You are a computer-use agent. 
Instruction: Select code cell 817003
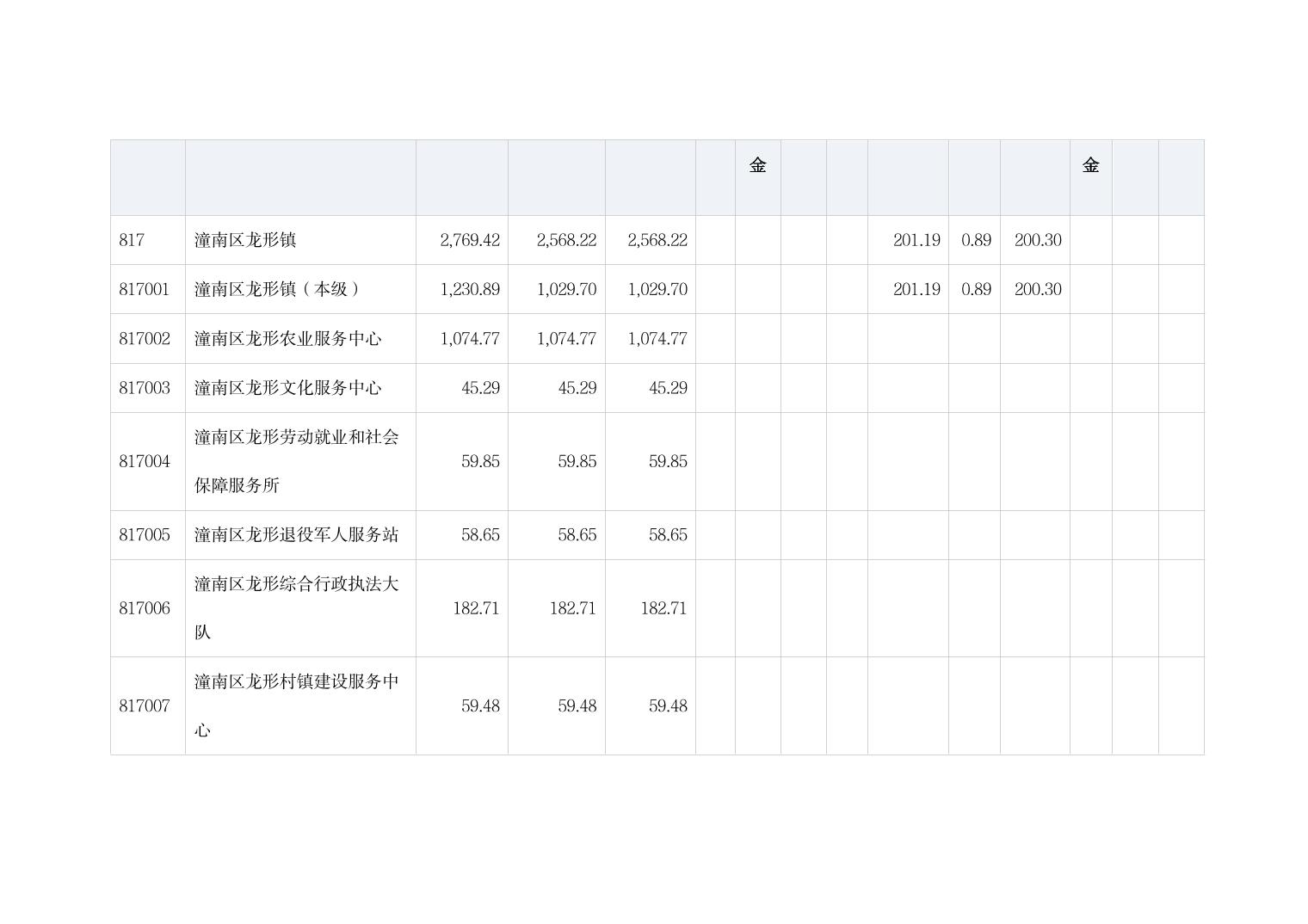click(x=145, y=388)
